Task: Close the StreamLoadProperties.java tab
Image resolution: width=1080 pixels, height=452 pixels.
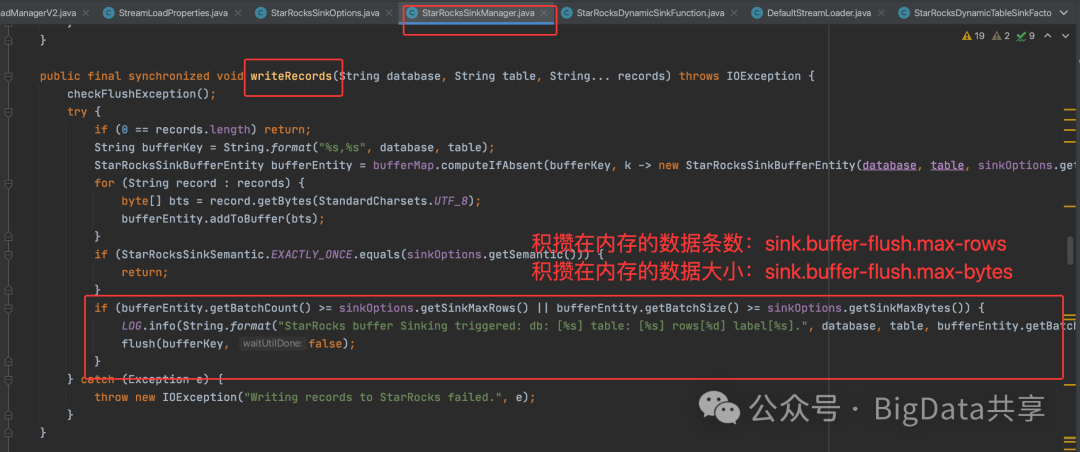Action: 238,13
